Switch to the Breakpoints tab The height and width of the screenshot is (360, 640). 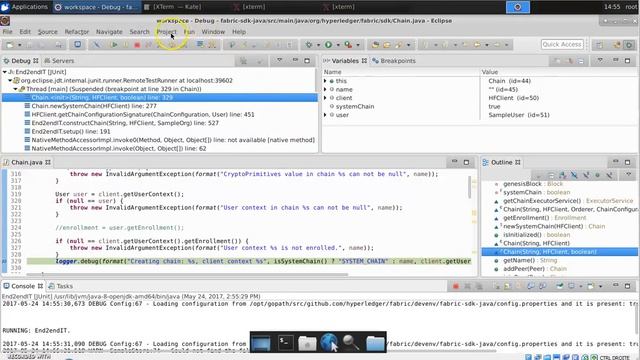pyautogui.click(x=394, y=61)
